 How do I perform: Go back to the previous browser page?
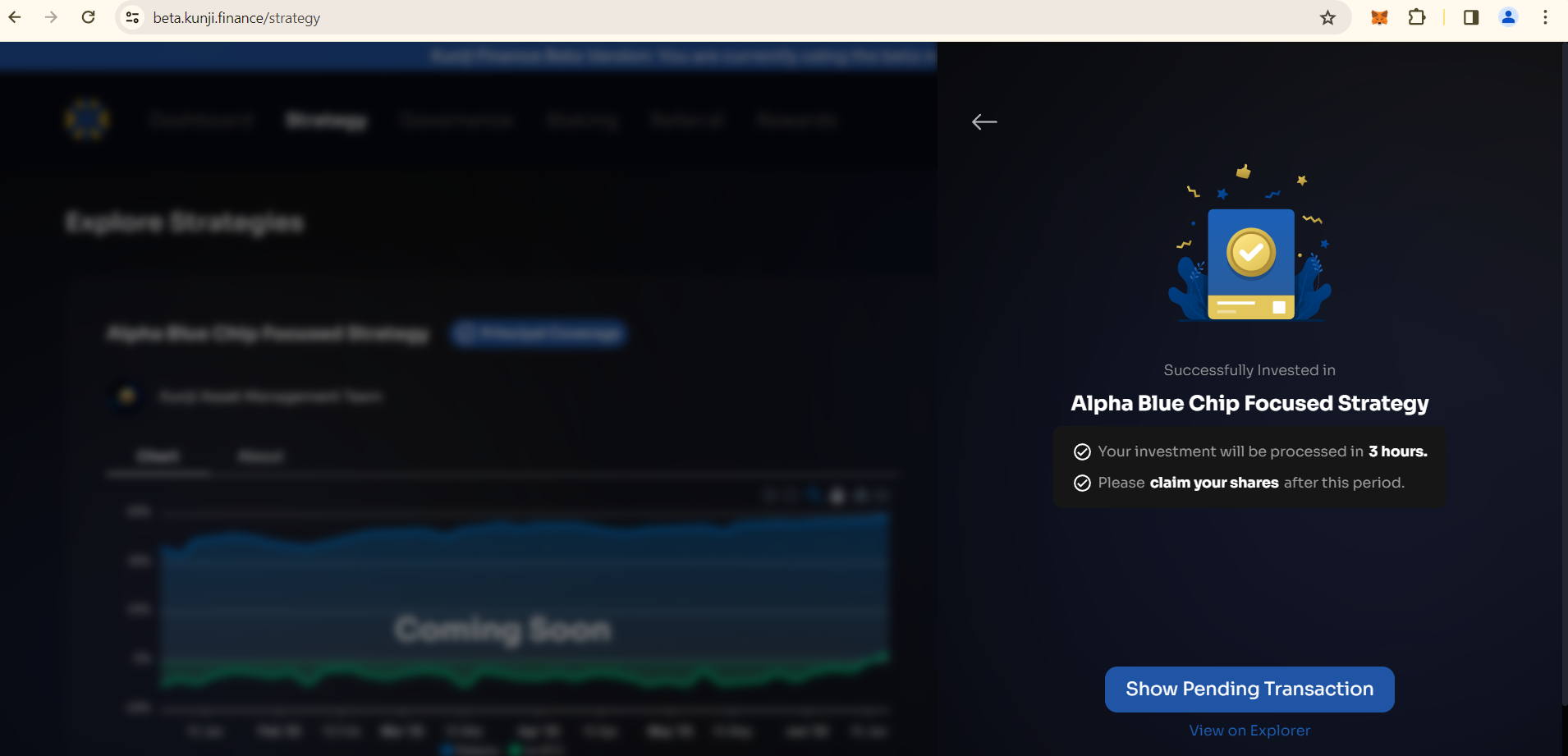(x=15, y=17)
